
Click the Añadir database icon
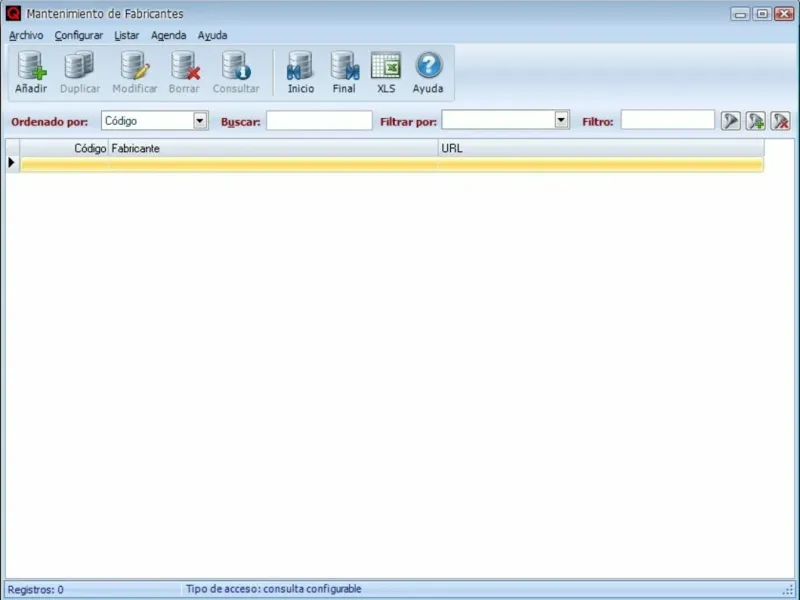click(31, 65)
